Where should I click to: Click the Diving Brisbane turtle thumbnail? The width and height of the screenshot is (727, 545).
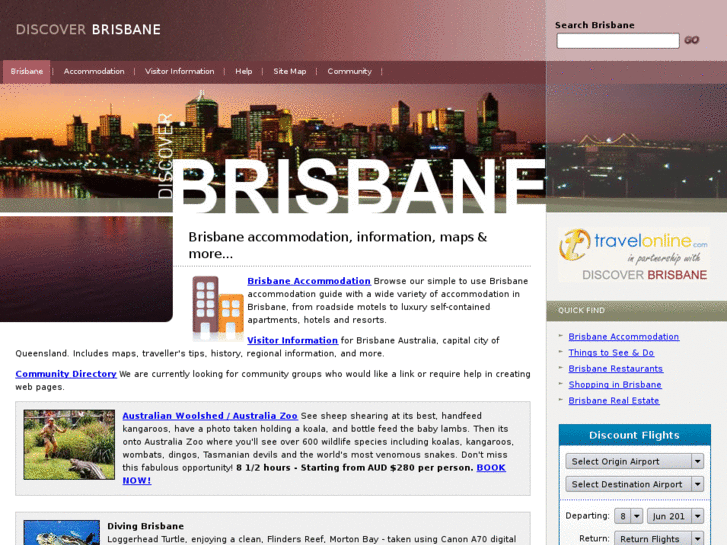tap(62, 532)
